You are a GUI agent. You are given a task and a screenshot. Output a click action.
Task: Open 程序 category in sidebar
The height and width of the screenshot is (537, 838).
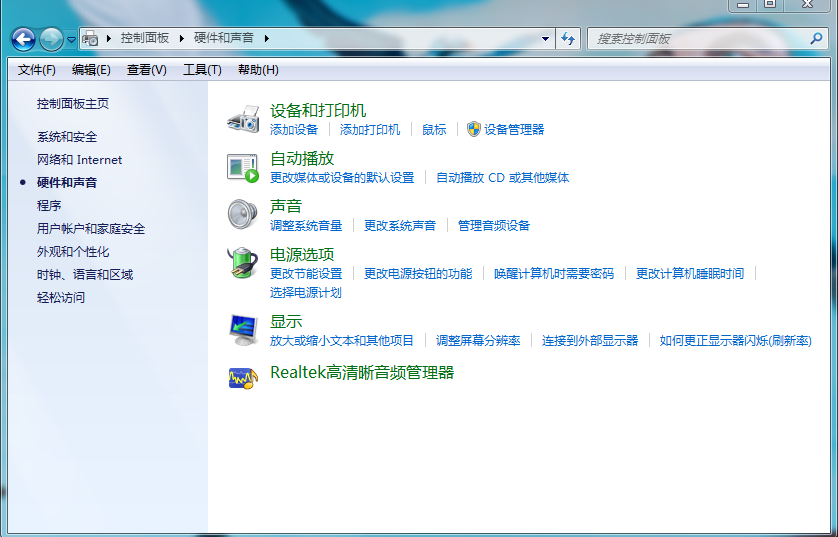49,206
